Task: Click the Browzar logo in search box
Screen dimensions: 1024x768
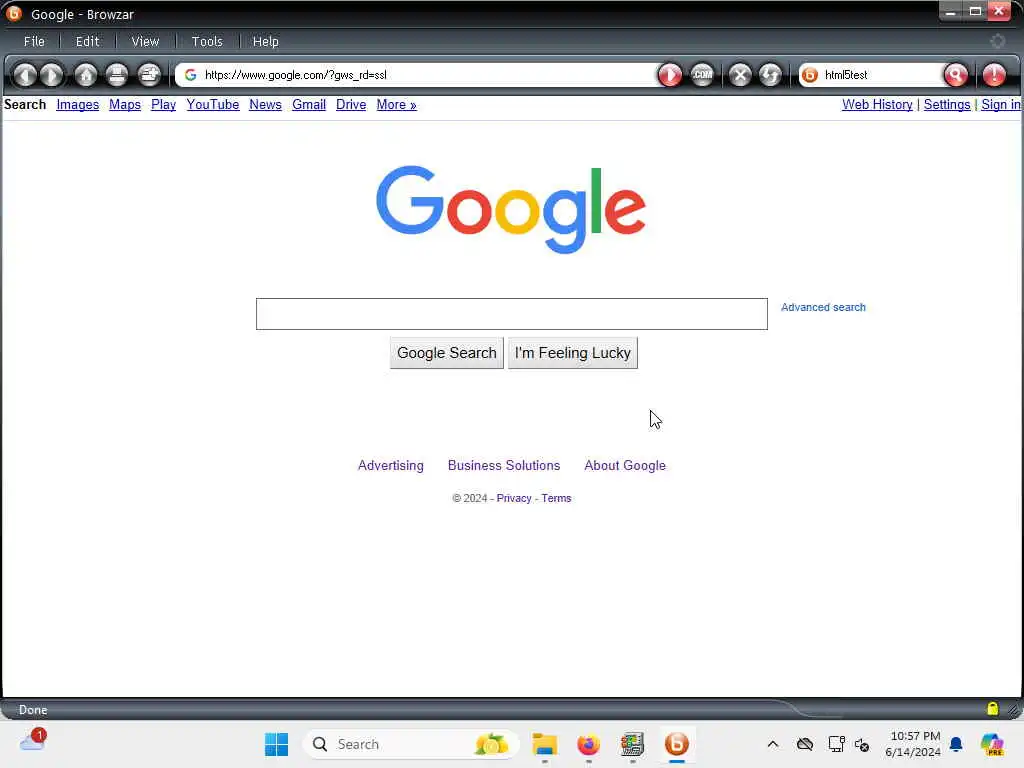Action: [x=810, y=75]
